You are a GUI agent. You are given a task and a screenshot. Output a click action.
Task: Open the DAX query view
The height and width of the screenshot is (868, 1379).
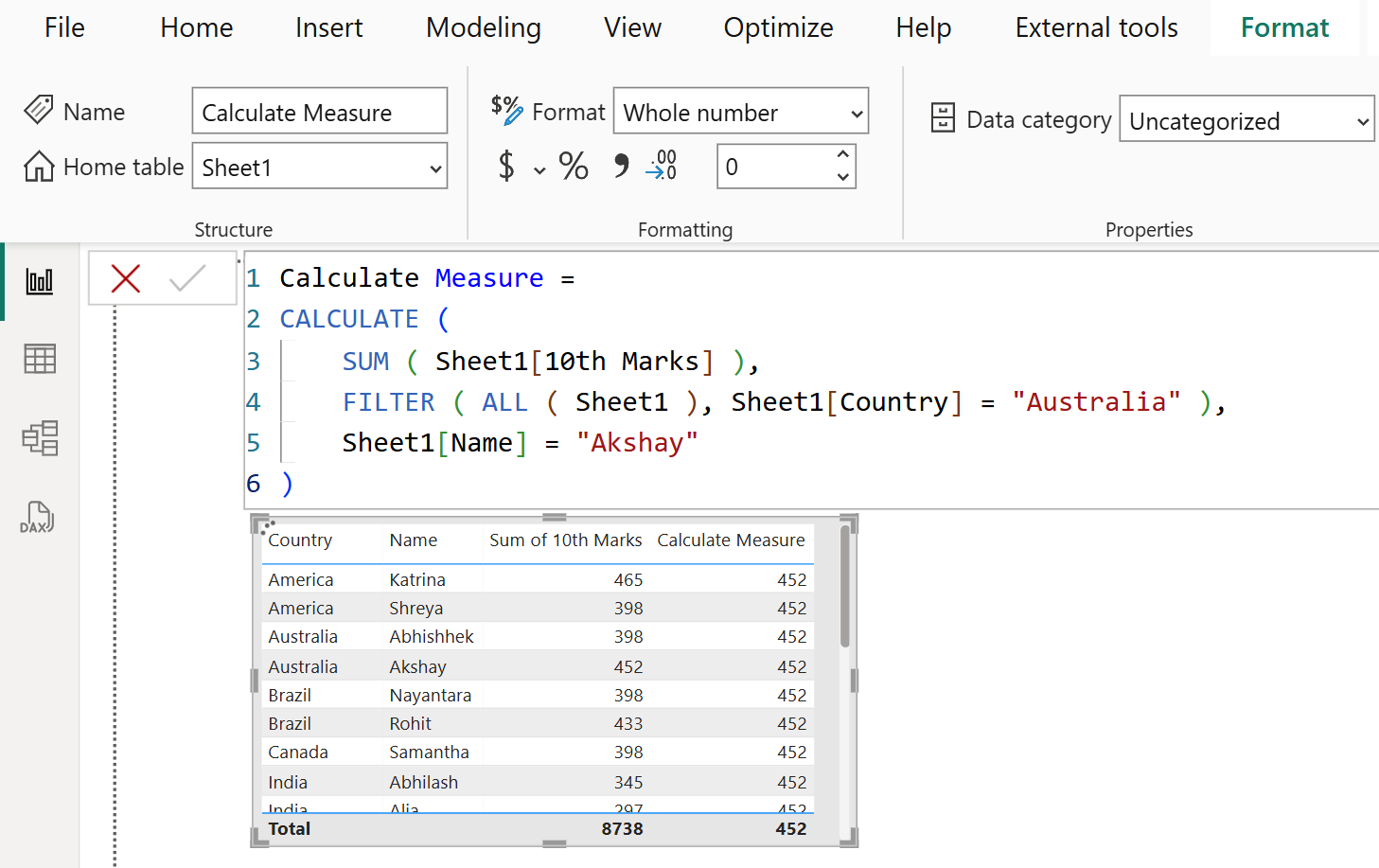39,517
